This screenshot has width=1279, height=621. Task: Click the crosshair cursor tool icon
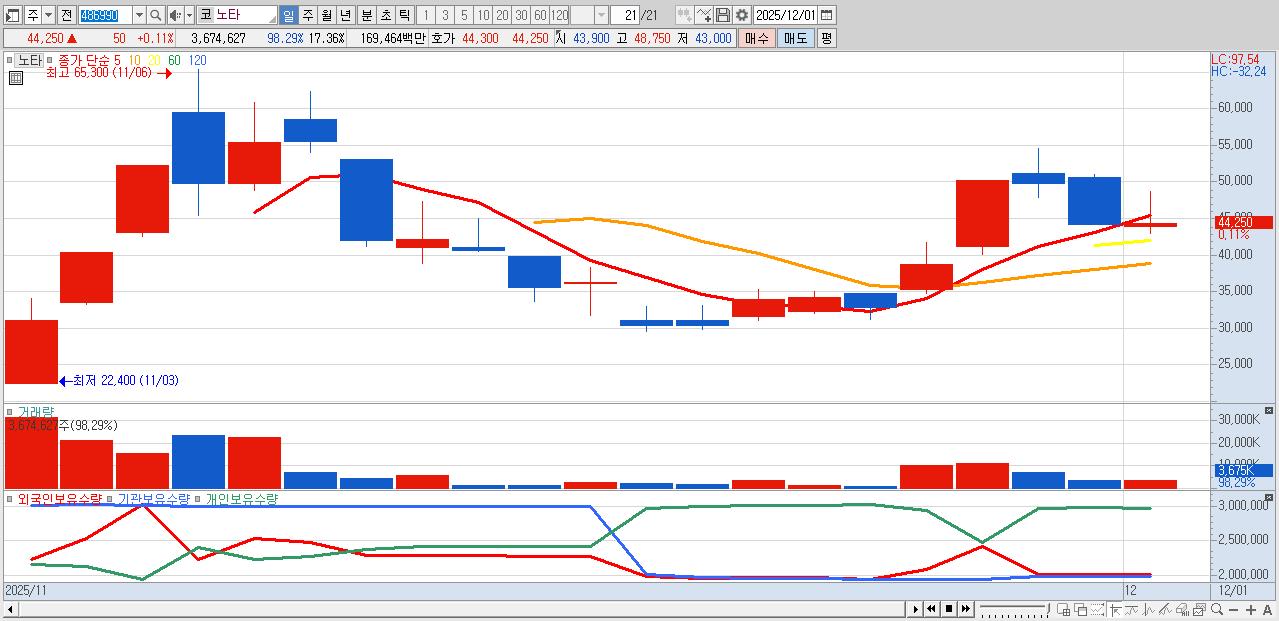pyautogui.click(x=1115, y=609)
